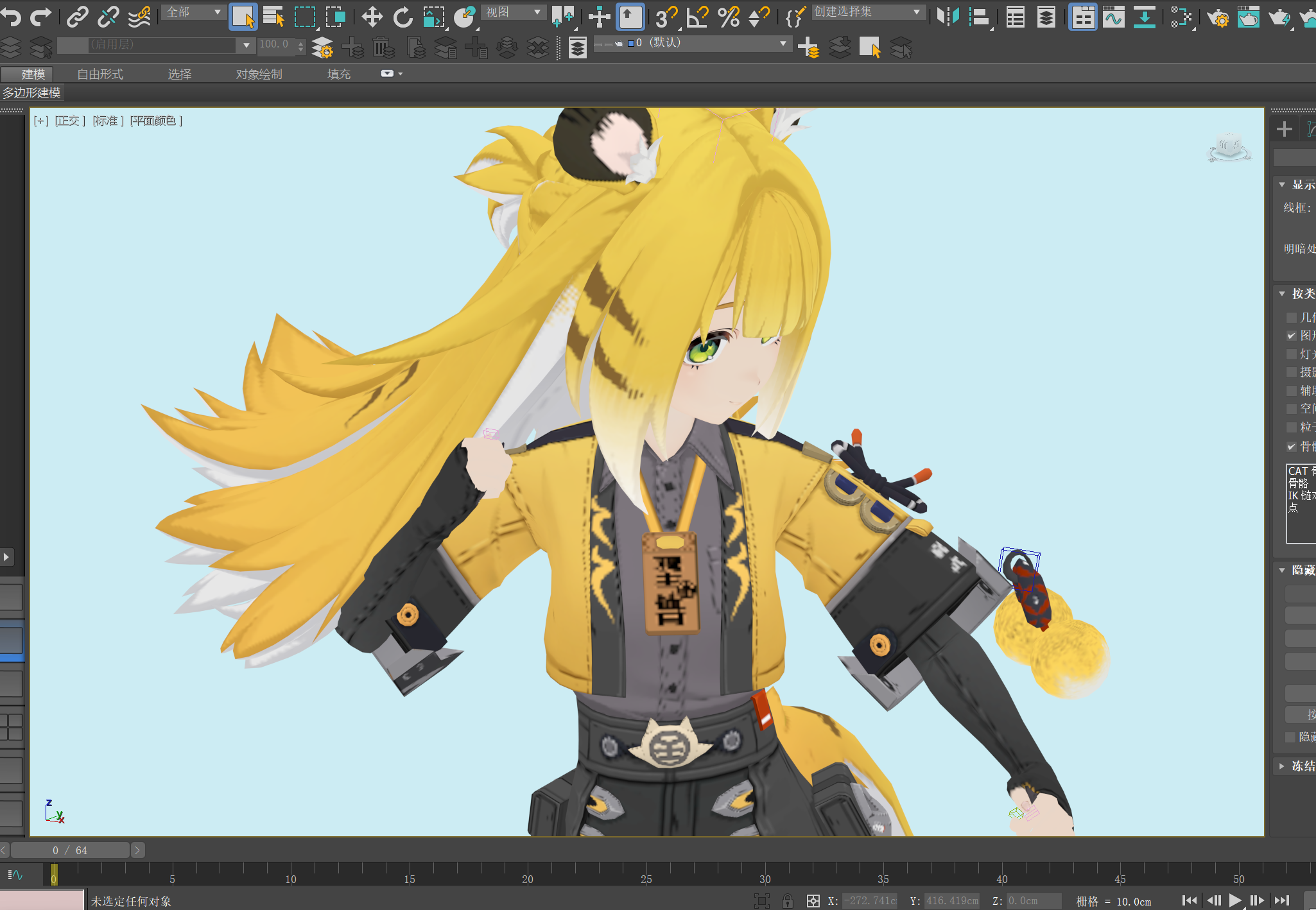Click the Mirror tool icon
1316x910 pixels.
pyautogui.click(x=948, y=17)
